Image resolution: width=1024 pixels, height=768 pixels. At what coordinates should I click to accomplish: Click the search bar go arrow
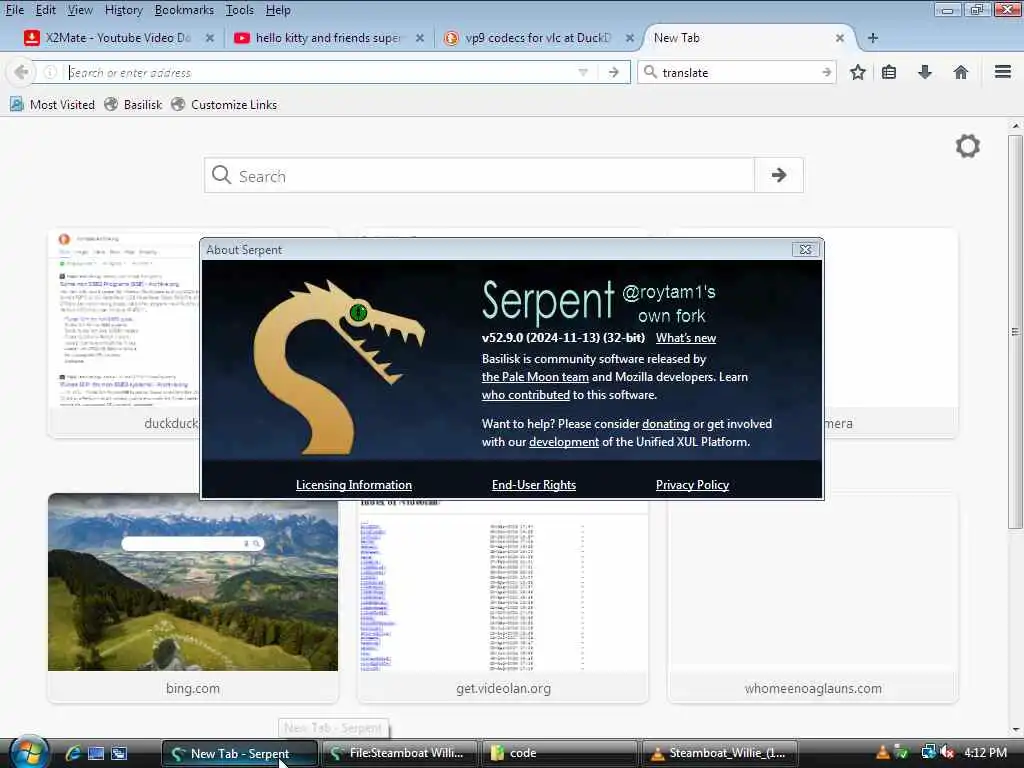[x=826, y=72]
